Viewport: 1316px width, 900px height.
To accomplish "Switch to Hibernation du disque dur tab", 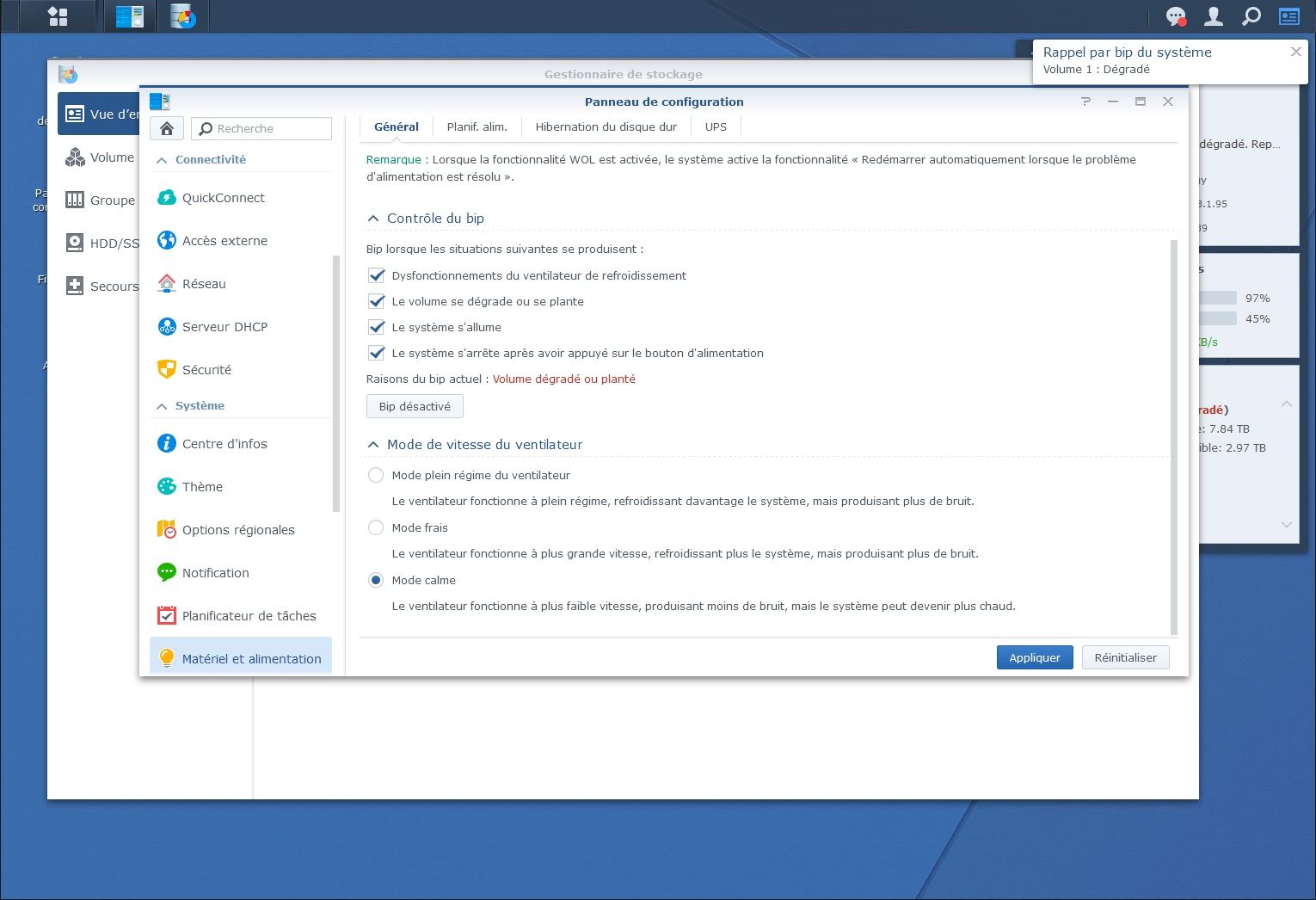I will click(606, 126).
